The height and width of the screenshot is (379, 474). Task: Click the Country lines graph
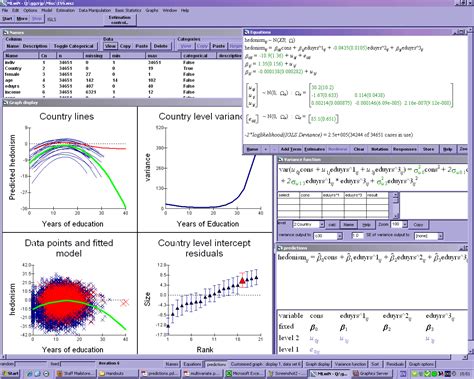point(70,169)
